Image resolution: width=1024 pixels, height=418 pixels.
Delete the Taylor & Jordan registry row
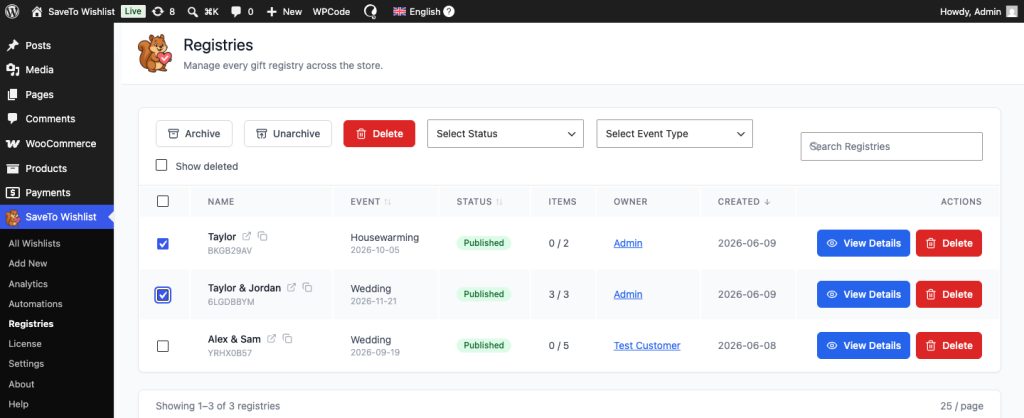[x=949, y=294]
